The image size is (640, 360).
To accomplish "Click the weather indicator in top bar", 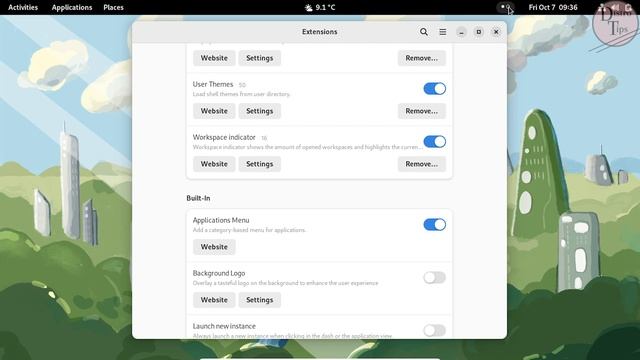I will (x=320, y=7).
